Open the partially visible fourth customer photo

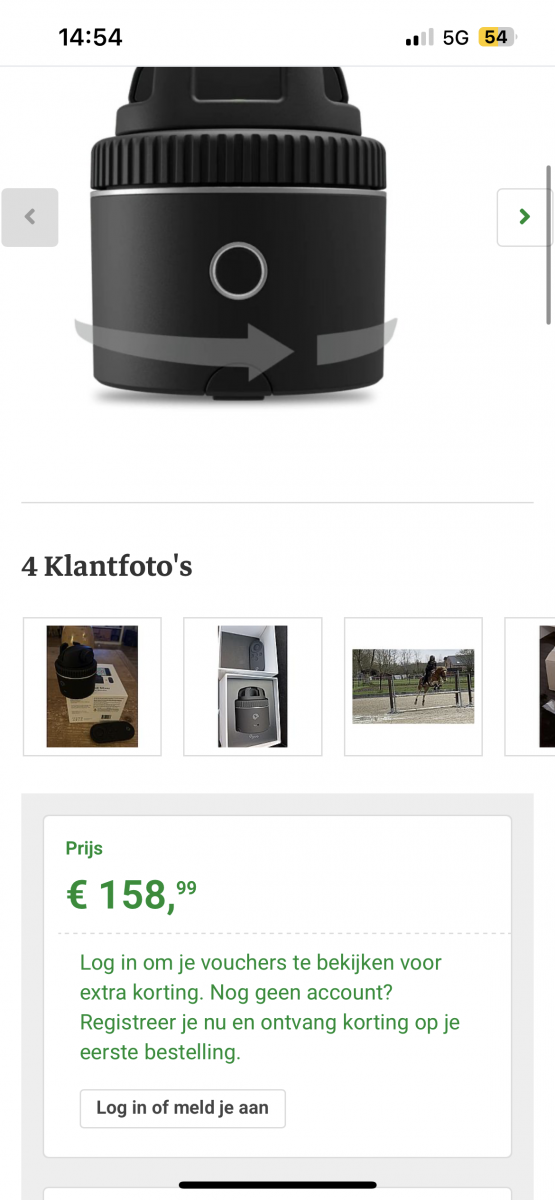tap(531, 686)
